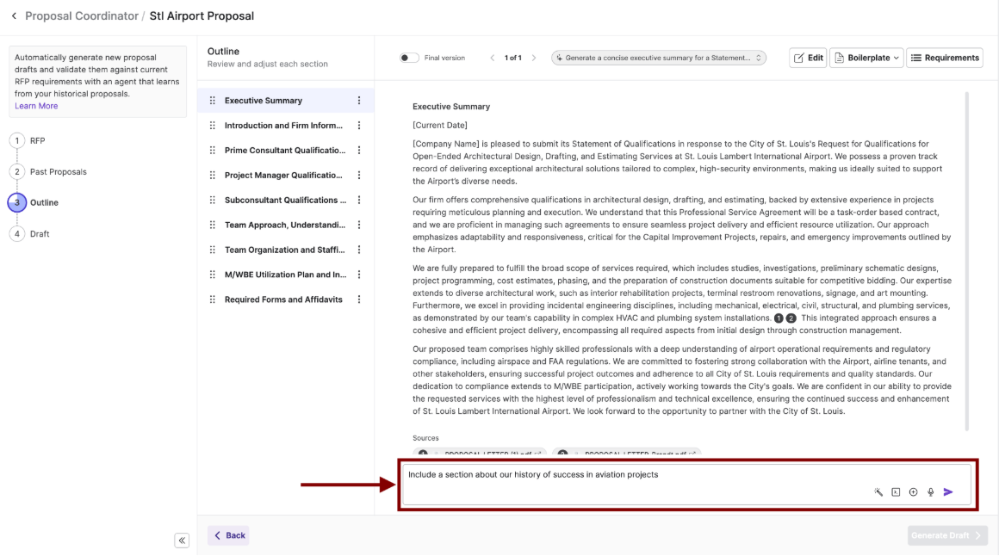
Task: Grab drag handle of Subconsultant Qualifications
Action: pos(212,200)
